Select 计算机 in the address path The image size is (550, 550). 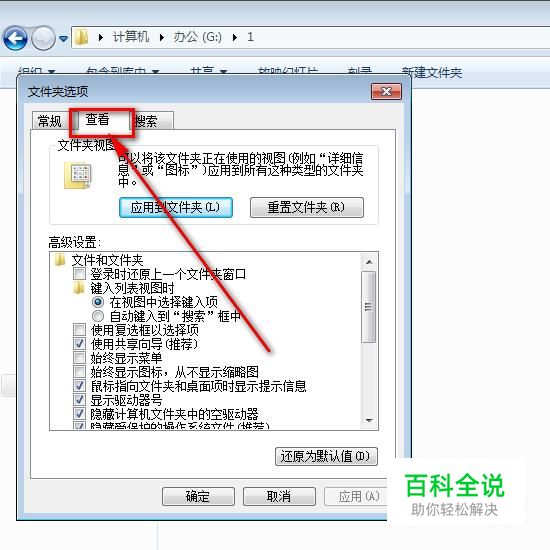click(x=131, y=37)
